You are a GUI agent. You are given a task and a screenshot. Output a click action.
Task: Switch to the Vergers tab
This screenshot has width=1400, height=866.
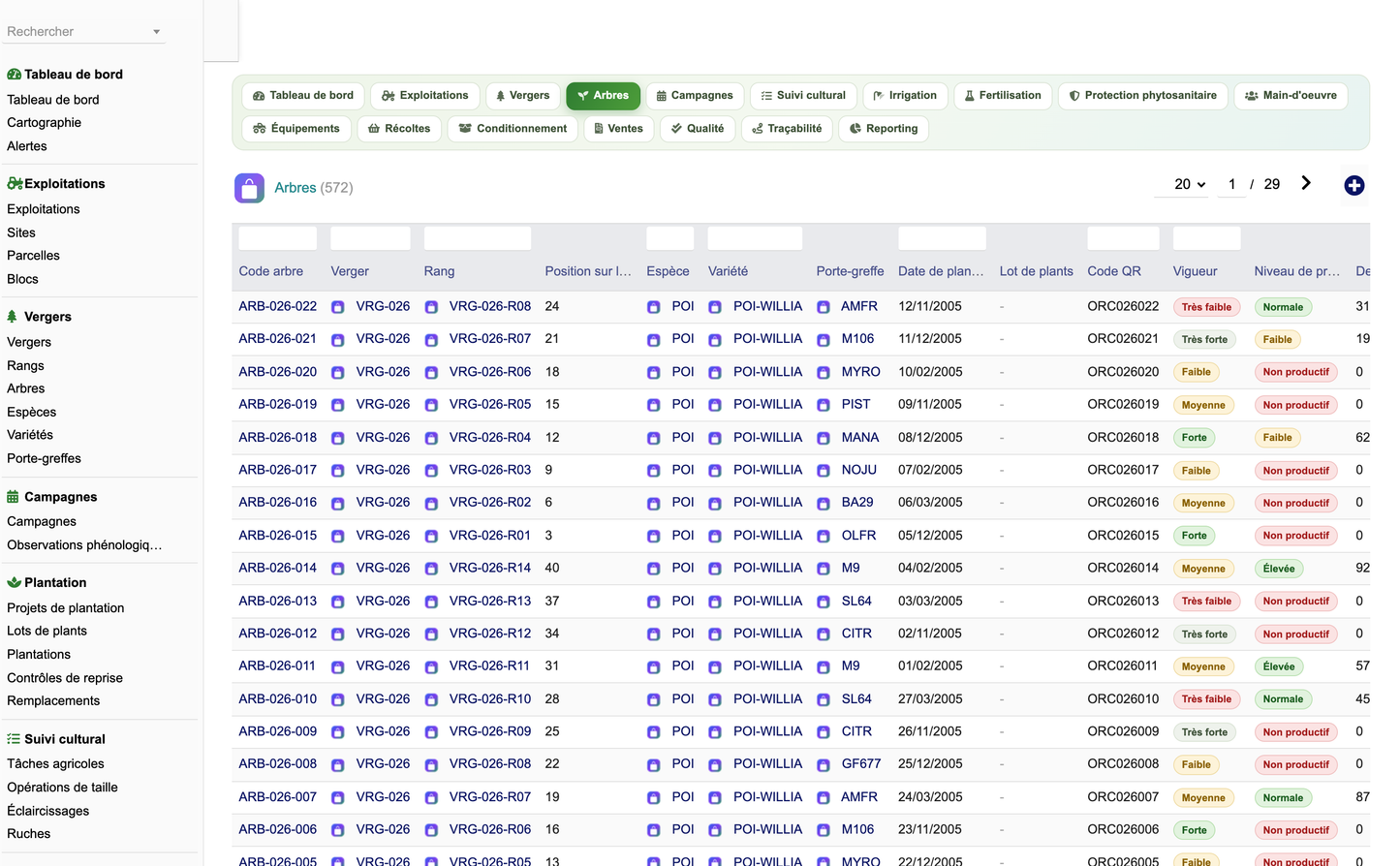tap(523, 96)
